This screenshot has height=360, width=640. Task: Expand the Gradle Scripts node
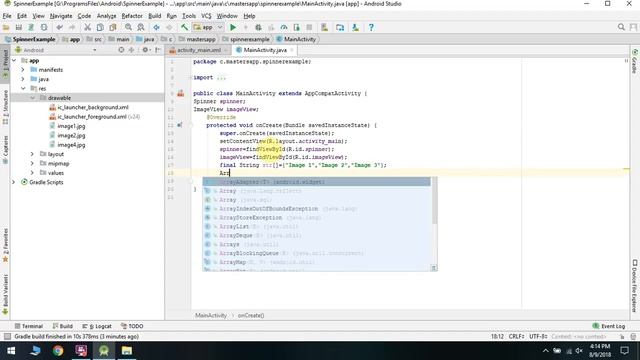coord(14,182)
